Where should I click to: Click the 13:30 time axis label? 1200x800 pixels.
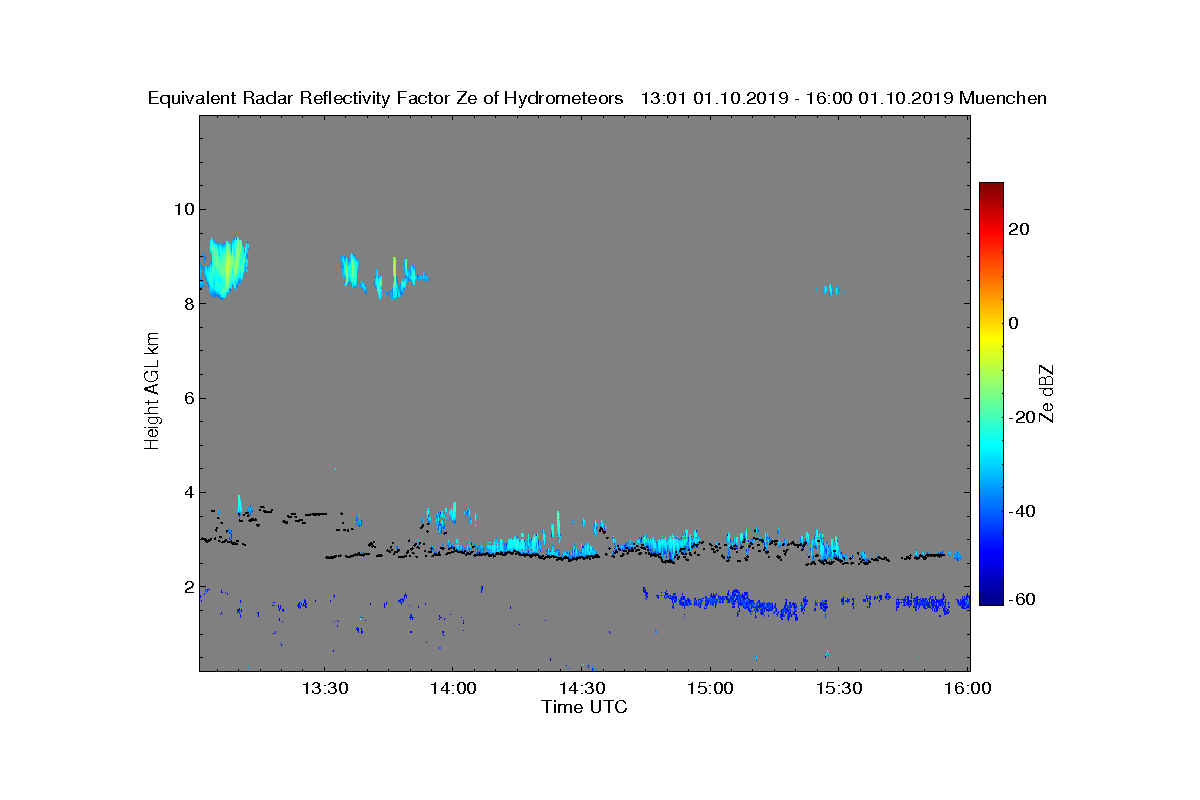click(x=324, y=688)
